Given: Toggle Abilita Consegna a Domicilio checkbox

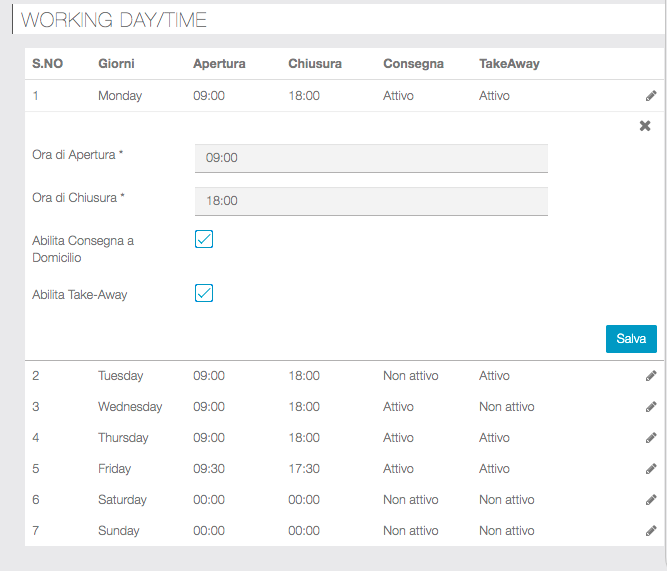Looking at the screenshot, I should tap(204, 240).
